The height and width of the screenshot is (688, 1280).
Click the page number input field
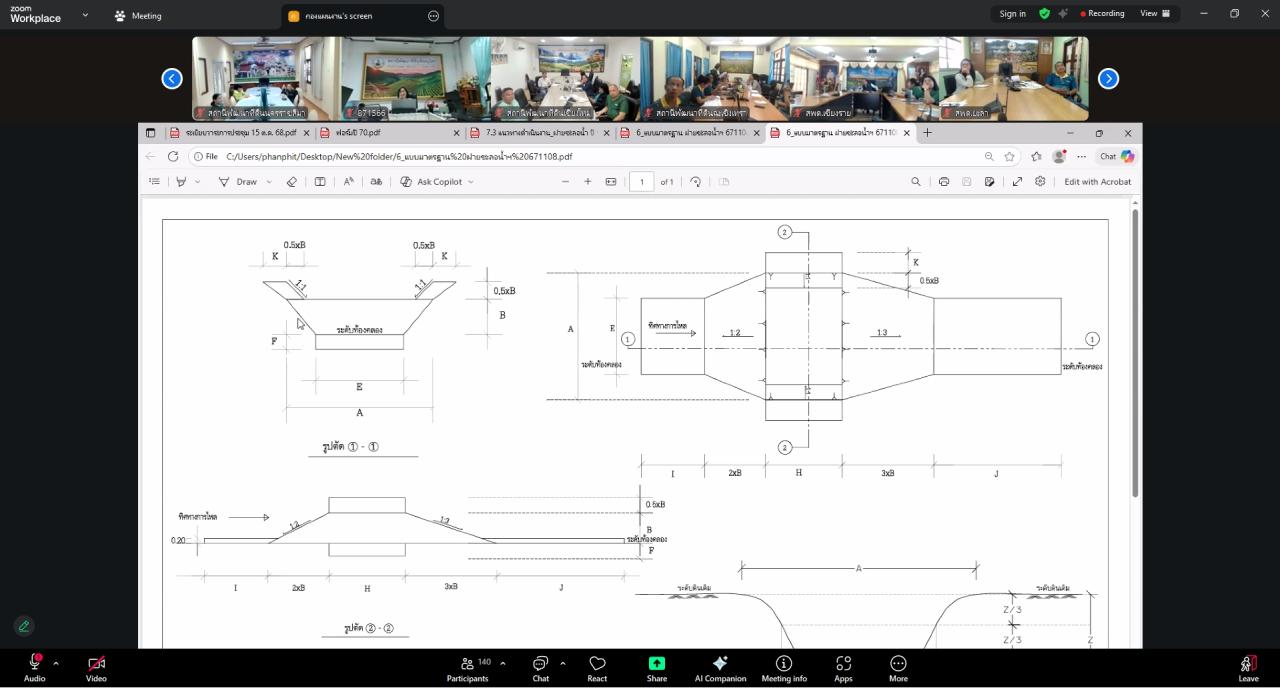641,182
